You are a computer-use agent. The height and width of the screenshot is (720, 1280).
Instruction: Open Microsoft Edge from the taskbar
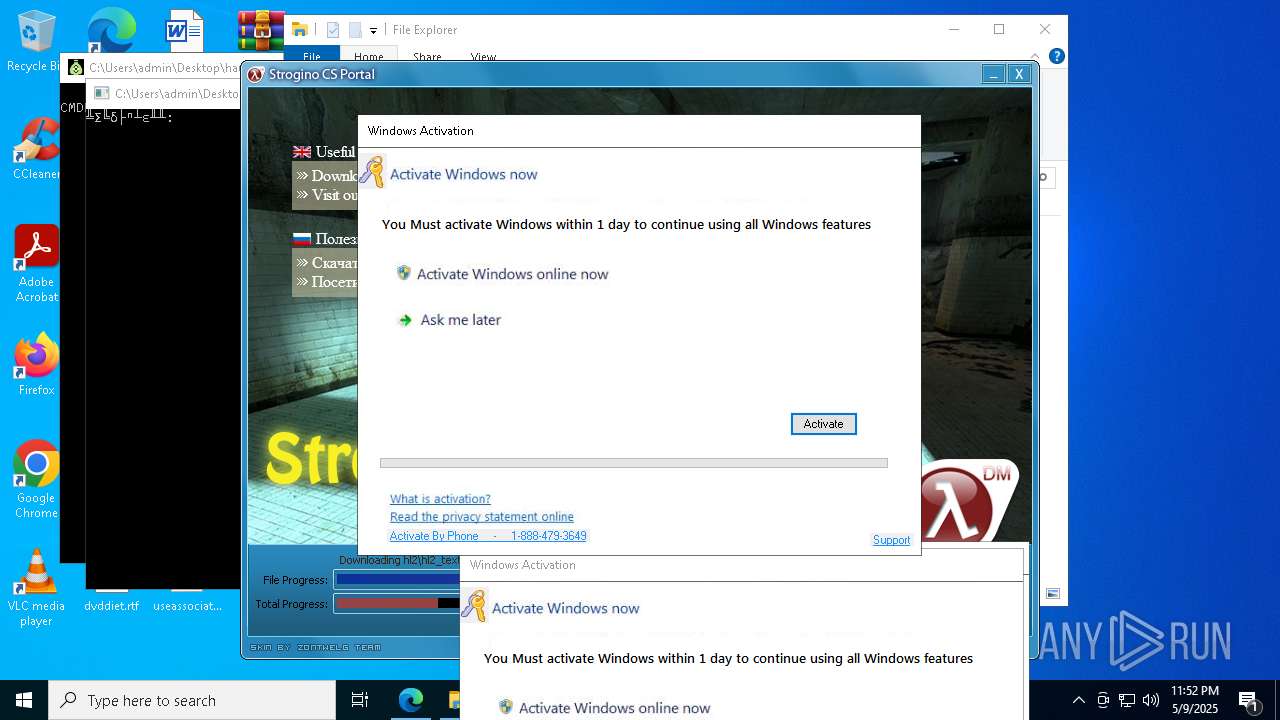(411, 700)
